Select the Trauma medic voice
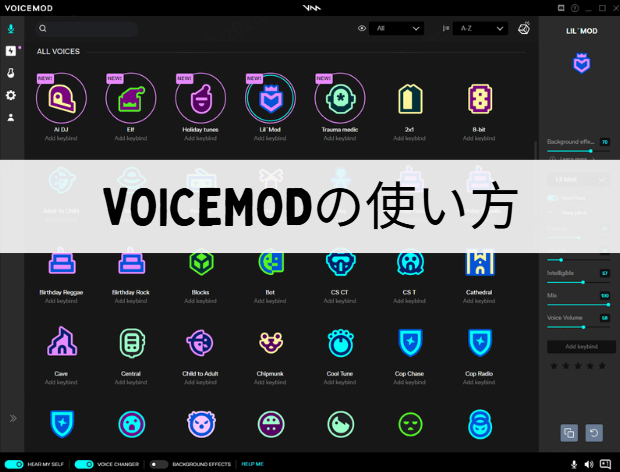The height and width of the screenshot is (472, 620). pos(340,98)
